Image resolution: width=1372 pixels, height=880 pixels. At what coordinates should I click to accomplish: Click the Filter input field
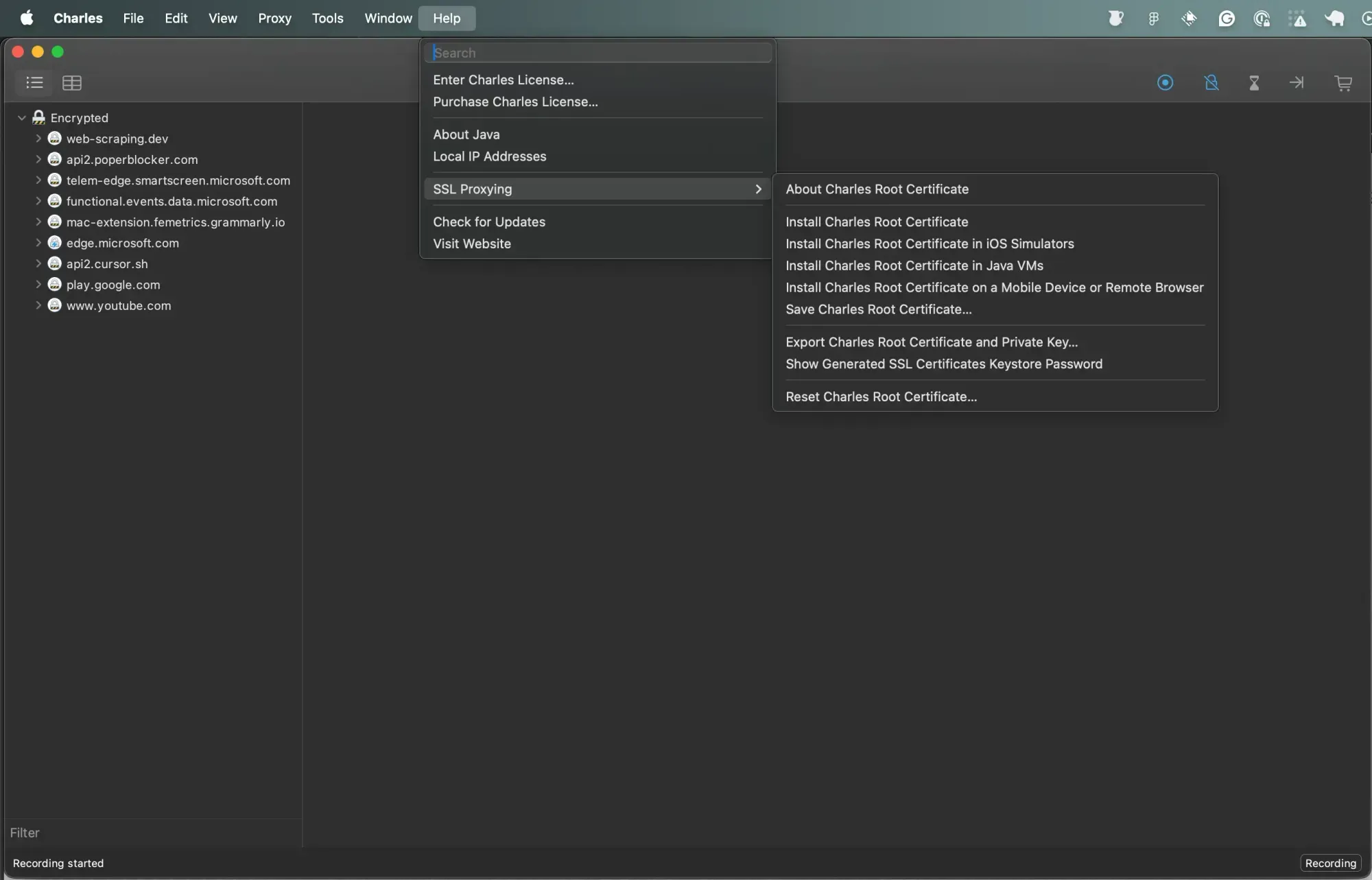[151, 833]
